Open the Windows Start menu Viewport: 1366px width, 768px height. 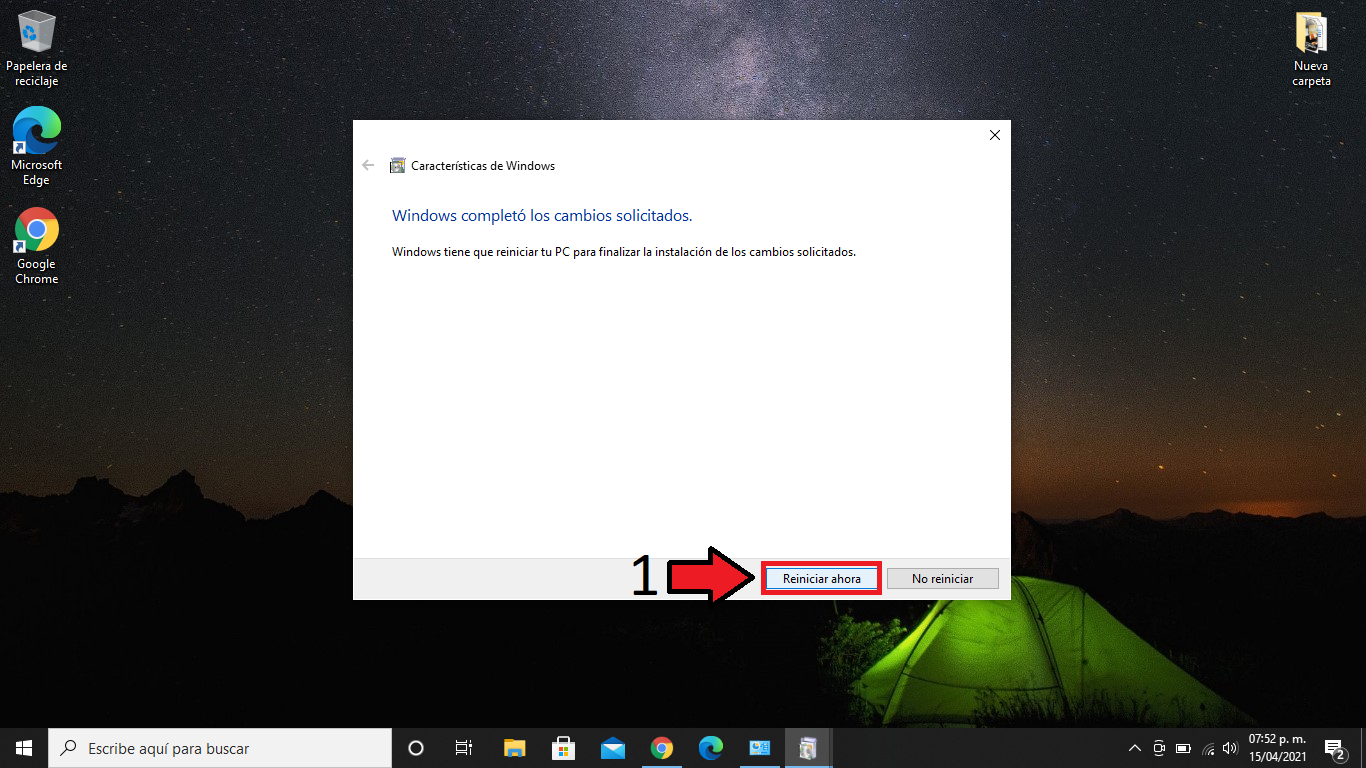click(24, 748)
